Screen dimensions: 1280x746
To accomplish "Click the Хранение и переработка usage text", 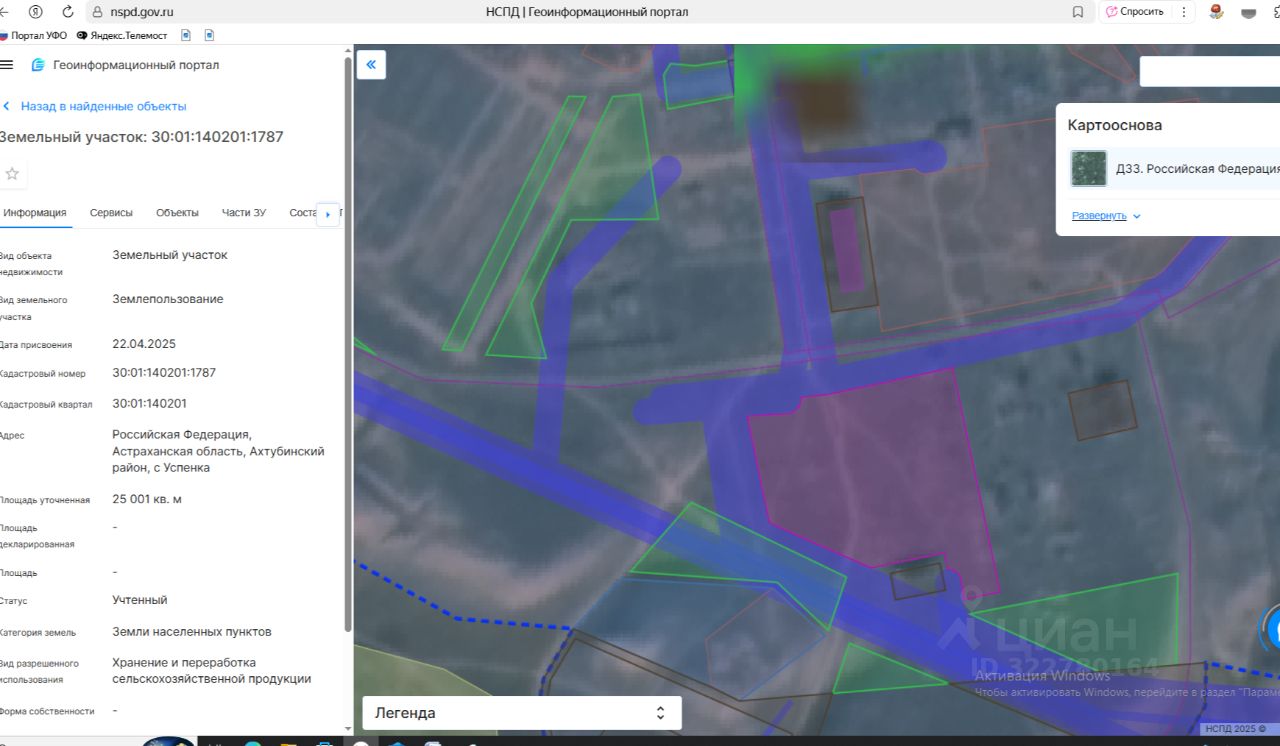I will 184,663.
